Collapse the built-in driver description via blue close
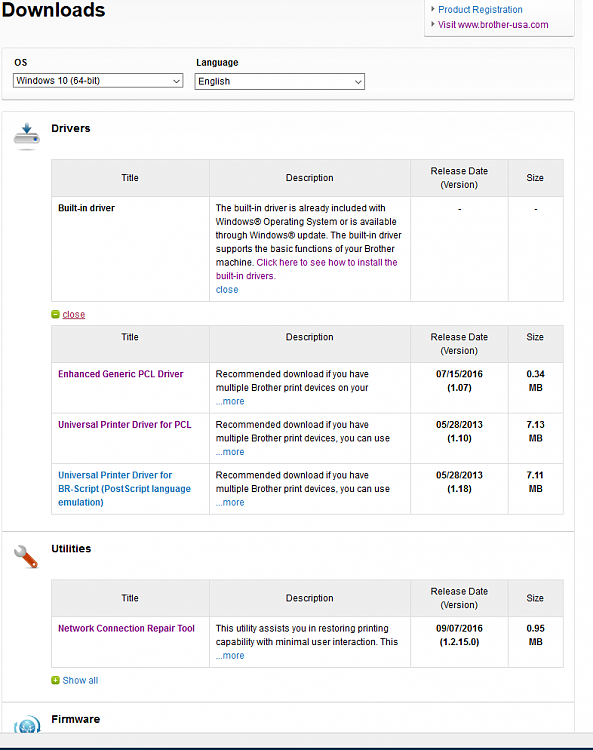Screen dimensions: 593x750 [x=227, y=290]
